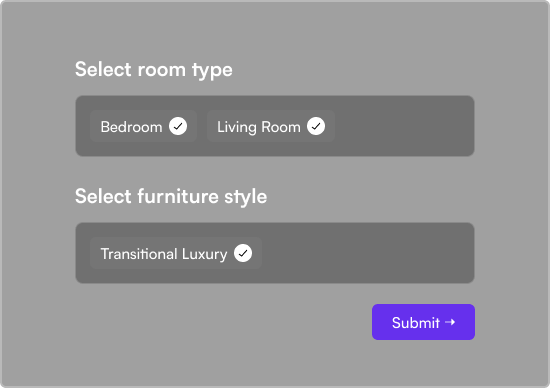
Task: Open the furniture style selection box
Action: (275, 253)
